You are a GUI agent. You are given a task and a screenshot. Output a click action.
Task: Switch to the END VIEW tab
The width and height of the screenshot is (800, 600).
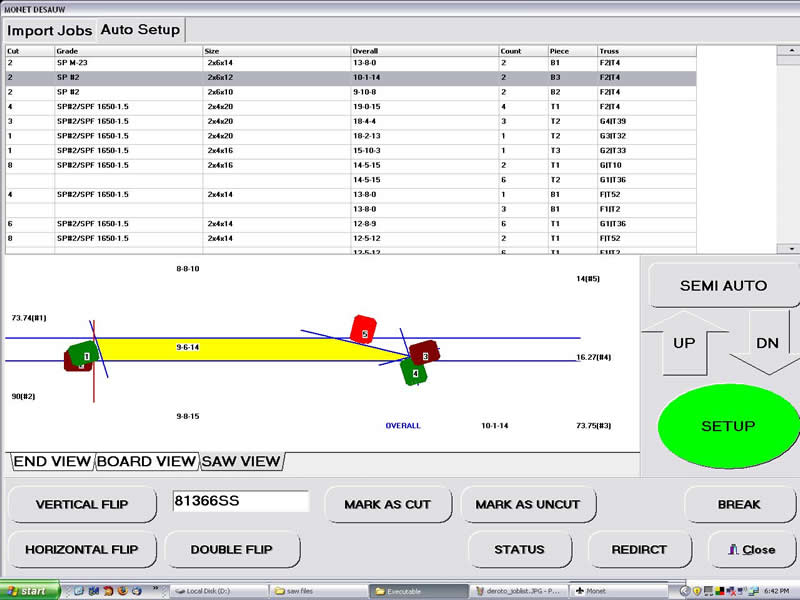[x=51, y=461]
